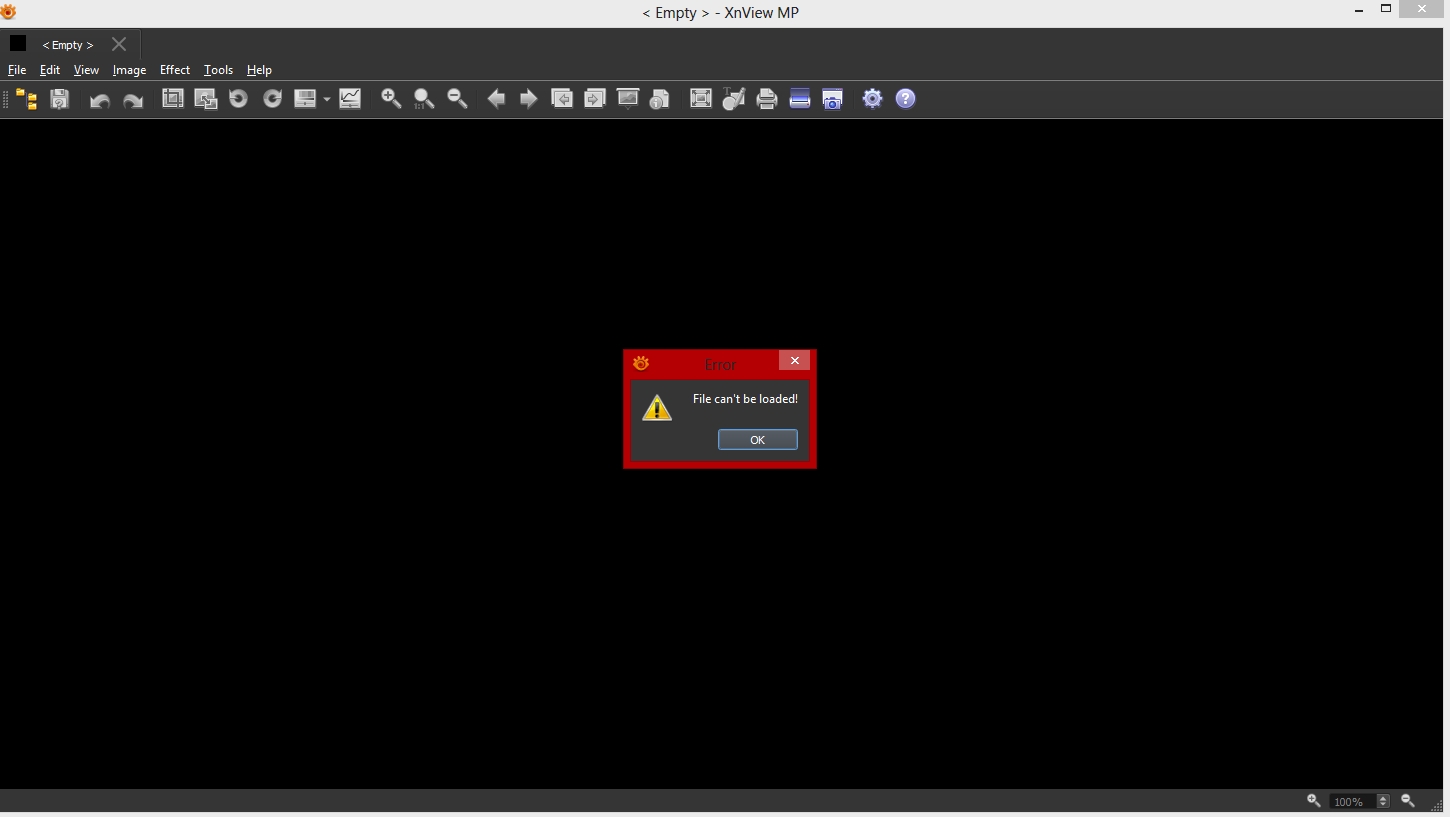Show the next page icon
1450x817 pixels.
(595, 98)
